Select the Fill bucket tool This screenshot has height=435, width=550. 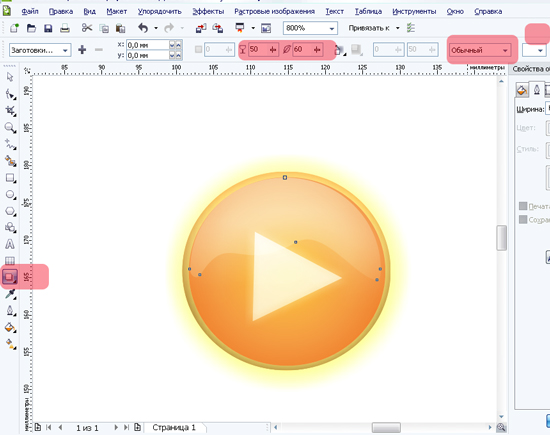click(x=10, y=328)
